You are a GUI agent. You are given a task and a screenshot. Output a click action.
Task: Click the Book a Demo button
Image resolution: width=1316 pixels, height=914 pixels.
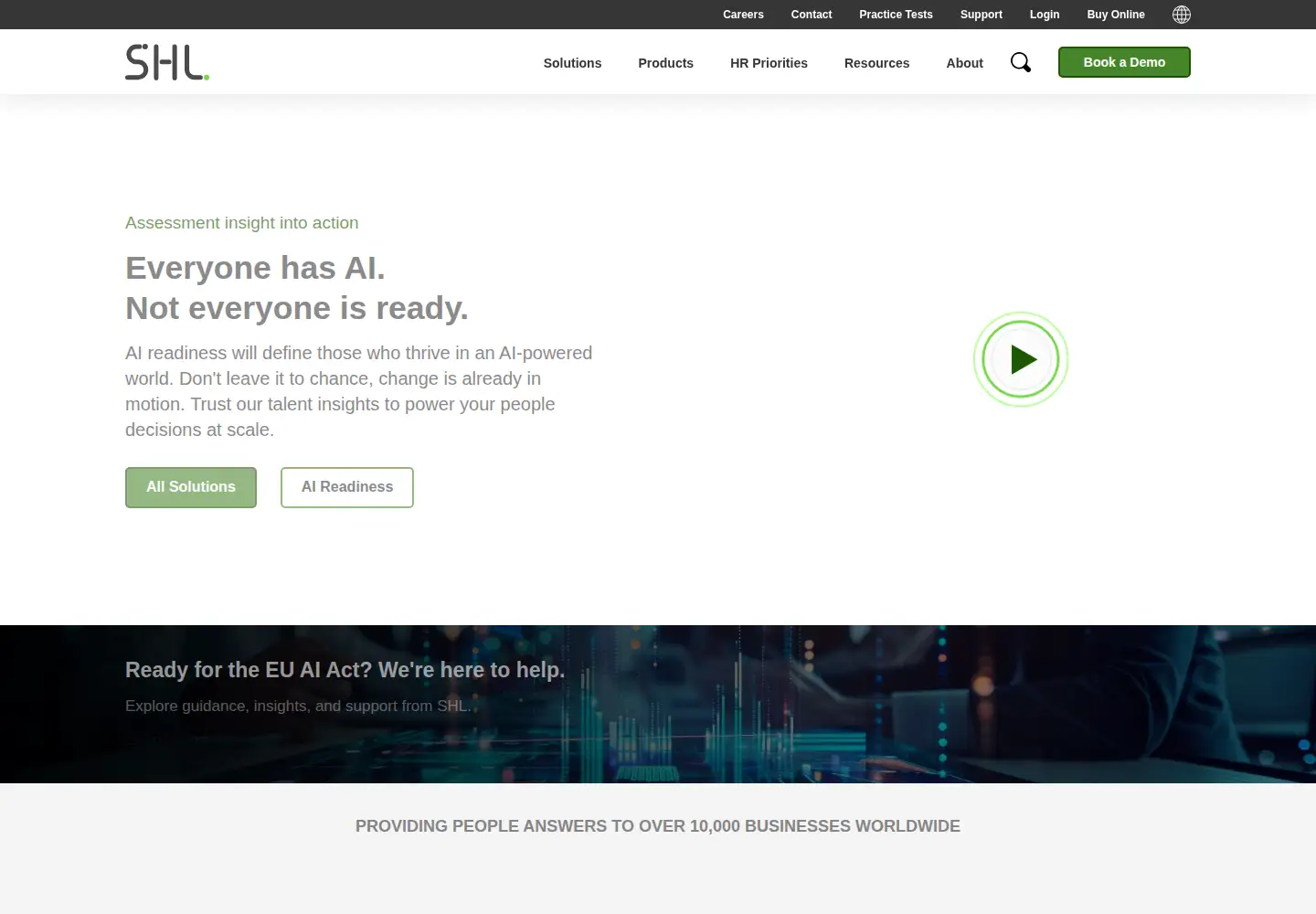click(x=1124, y=62)
